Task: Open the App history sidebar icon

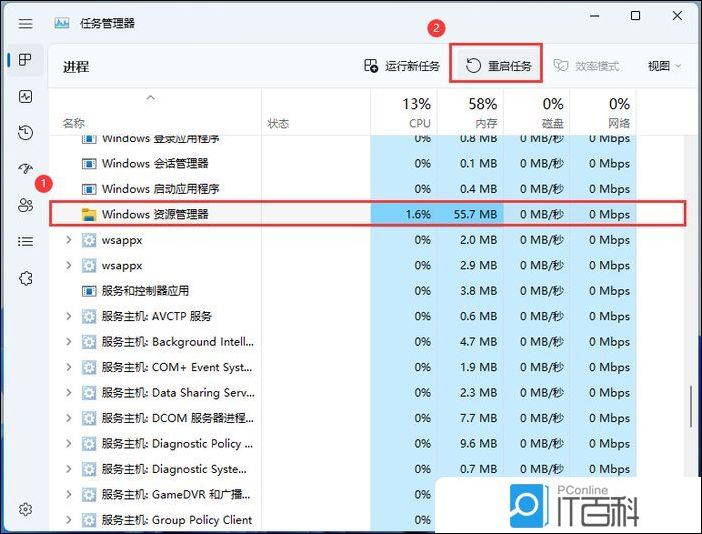Action: click(26, 132)
